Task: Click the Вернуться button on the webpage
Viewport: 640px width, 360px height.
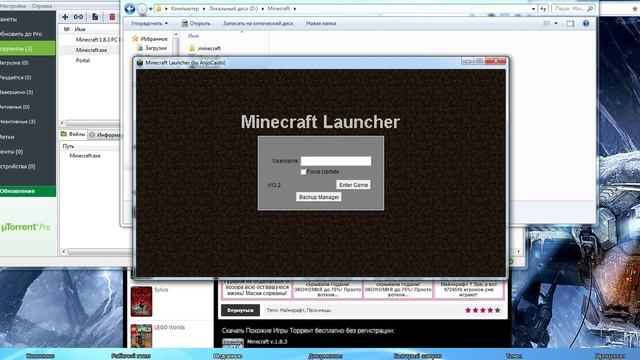Action: click(x=240, y=310)
